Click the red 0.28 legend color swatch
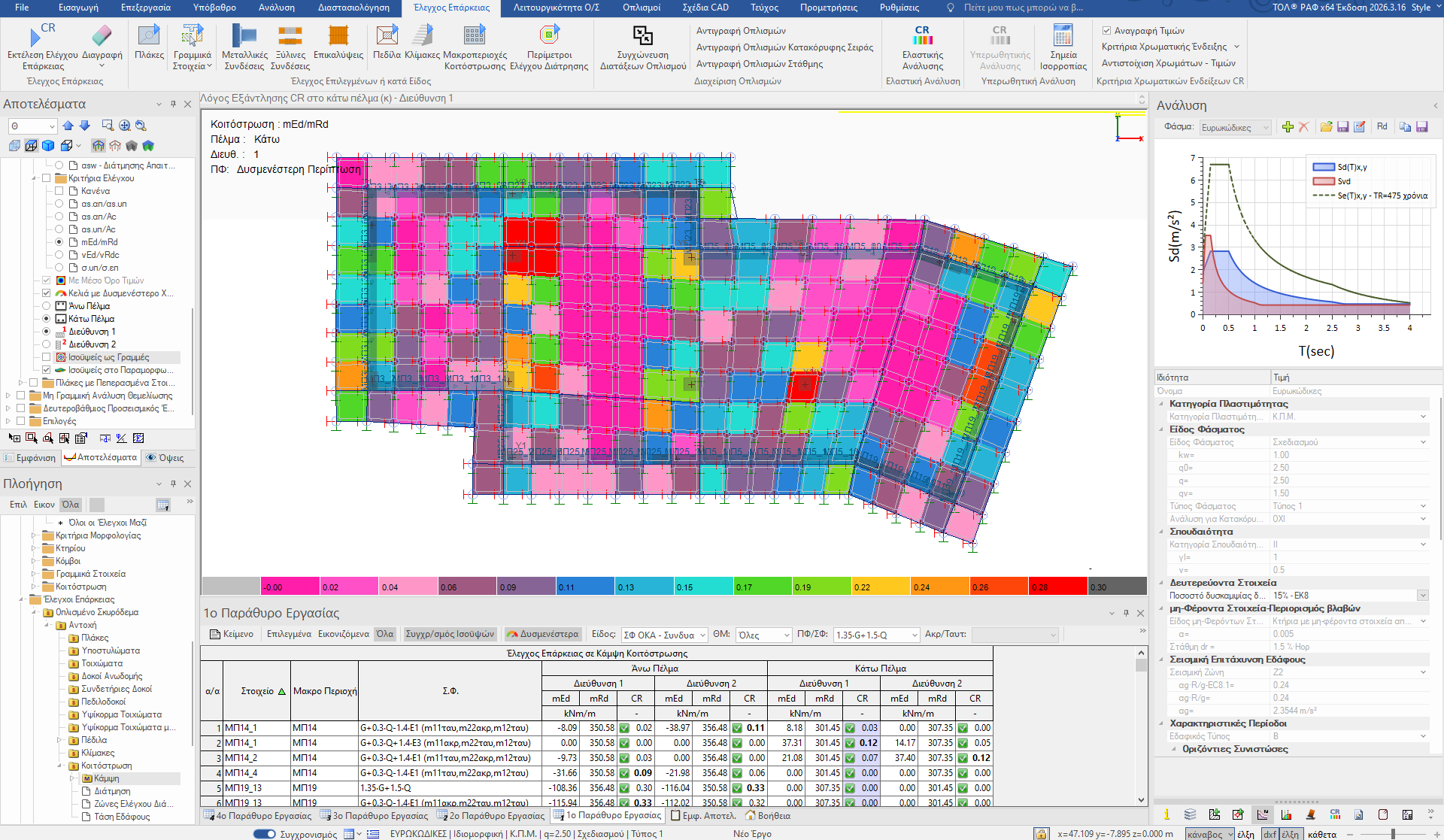The image size is (1444, 840). (1058, 587)
